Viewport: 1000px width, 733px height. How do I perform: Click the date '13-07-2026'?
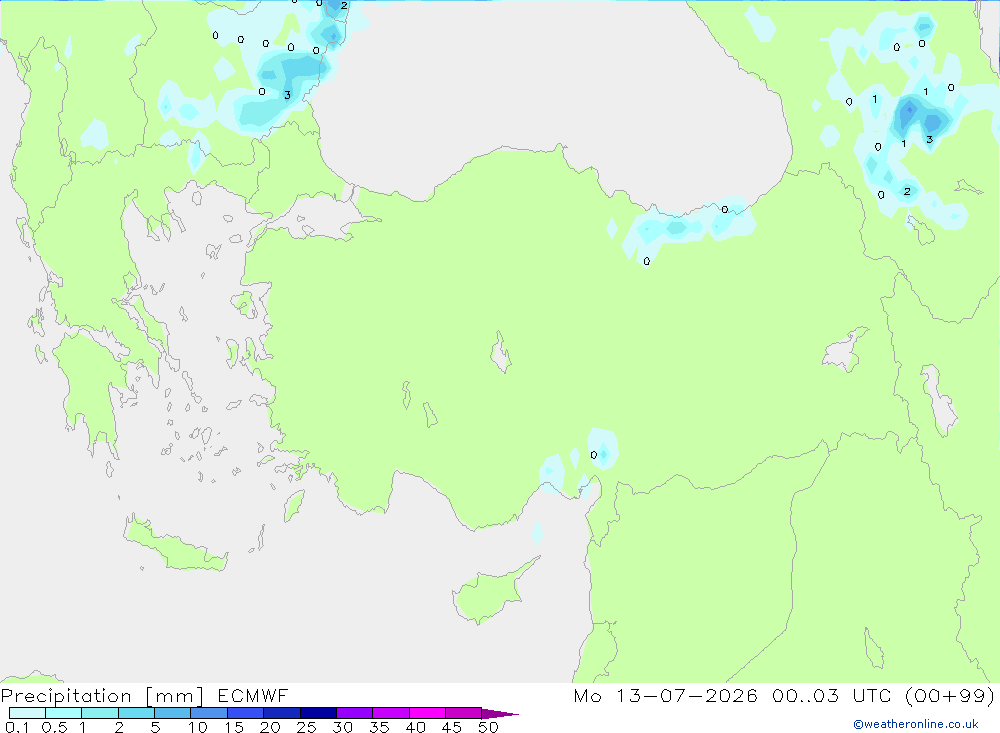pos(687,695)
